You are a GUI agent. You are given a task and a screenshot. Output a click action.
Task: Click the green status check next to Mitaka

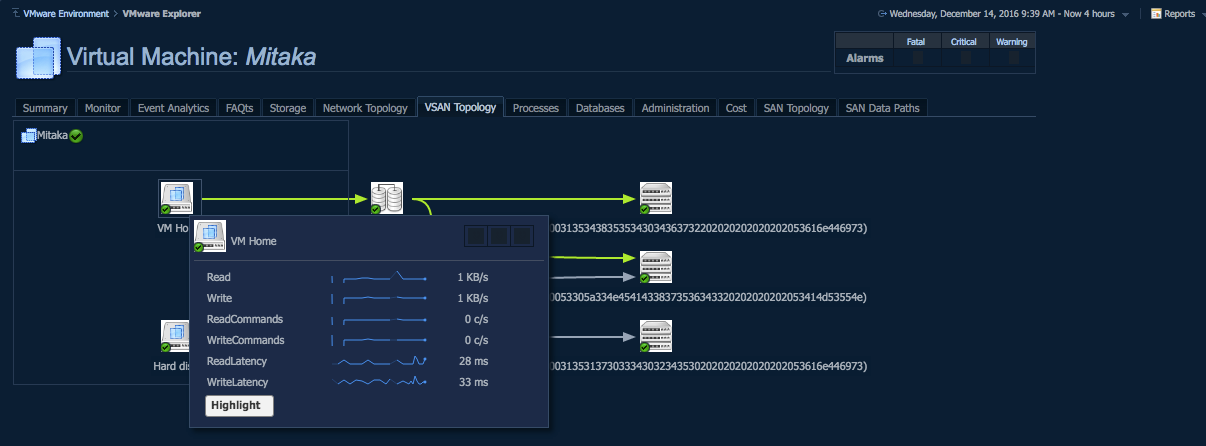pyautogui.click(x=76, y=136)
